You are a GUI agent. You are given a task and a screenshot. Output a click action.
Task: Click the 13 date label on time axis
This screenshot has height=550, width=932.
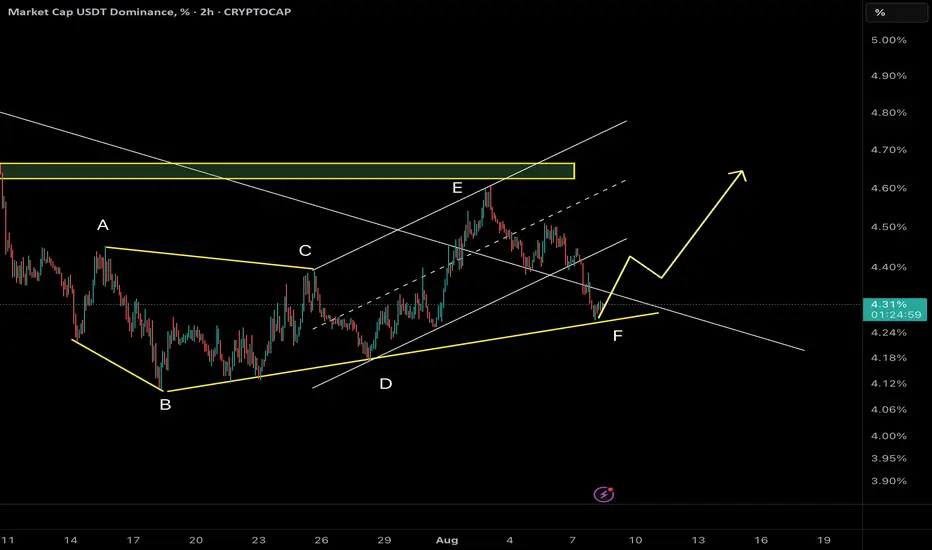point(698,540)
